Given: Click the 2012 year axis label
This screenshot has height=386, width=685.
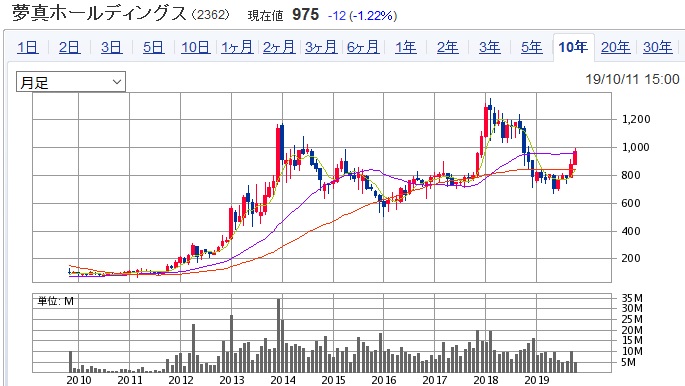Looking at the screenshot, I should [181, 380].
